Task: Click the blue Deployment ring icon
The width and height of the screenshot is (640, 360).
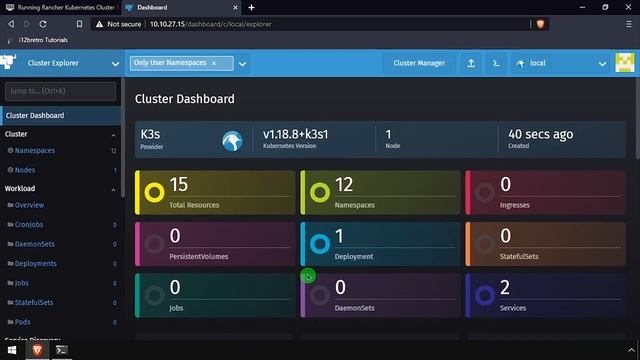Action: click(320, 244)
